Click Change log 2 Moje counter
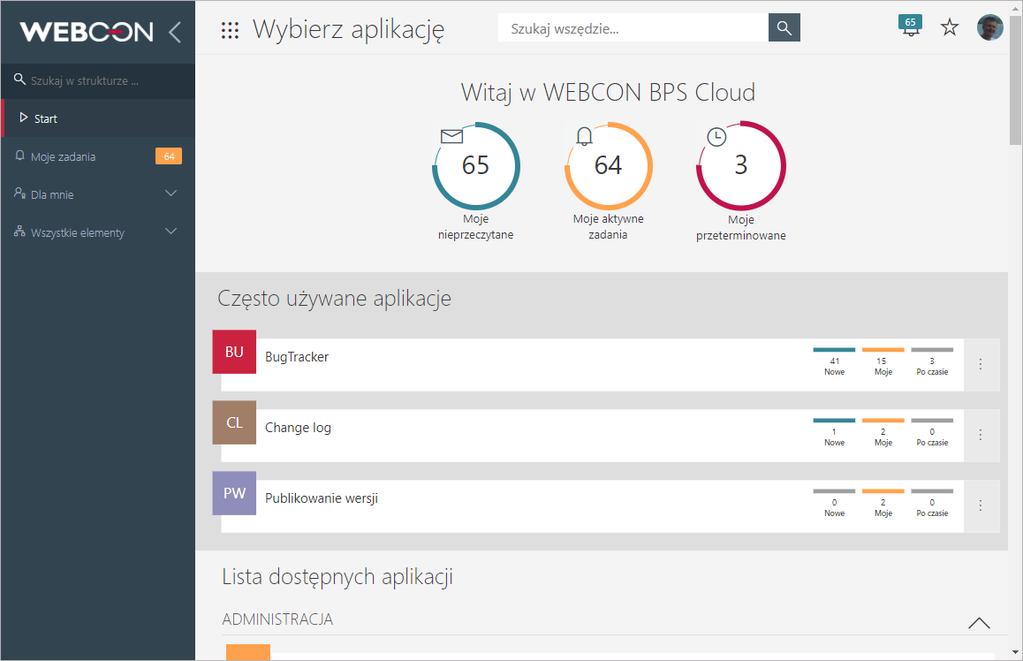Image resolution: width=1023 pixels, height=661 pixels. (x=883, y=433)
